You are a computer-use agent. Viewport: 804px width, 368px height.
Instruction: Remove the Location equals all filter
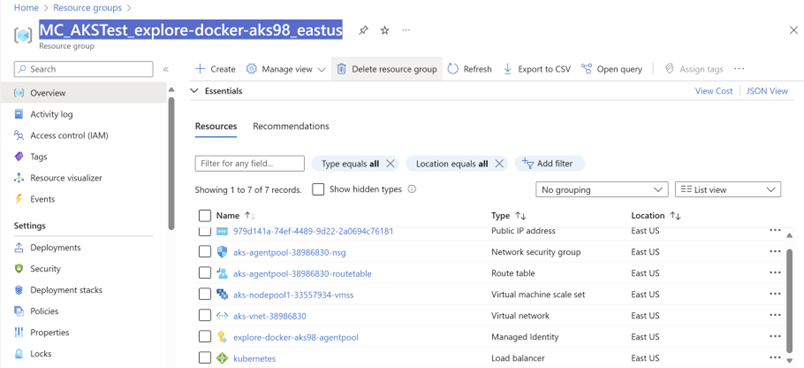[x=498, y=163]
